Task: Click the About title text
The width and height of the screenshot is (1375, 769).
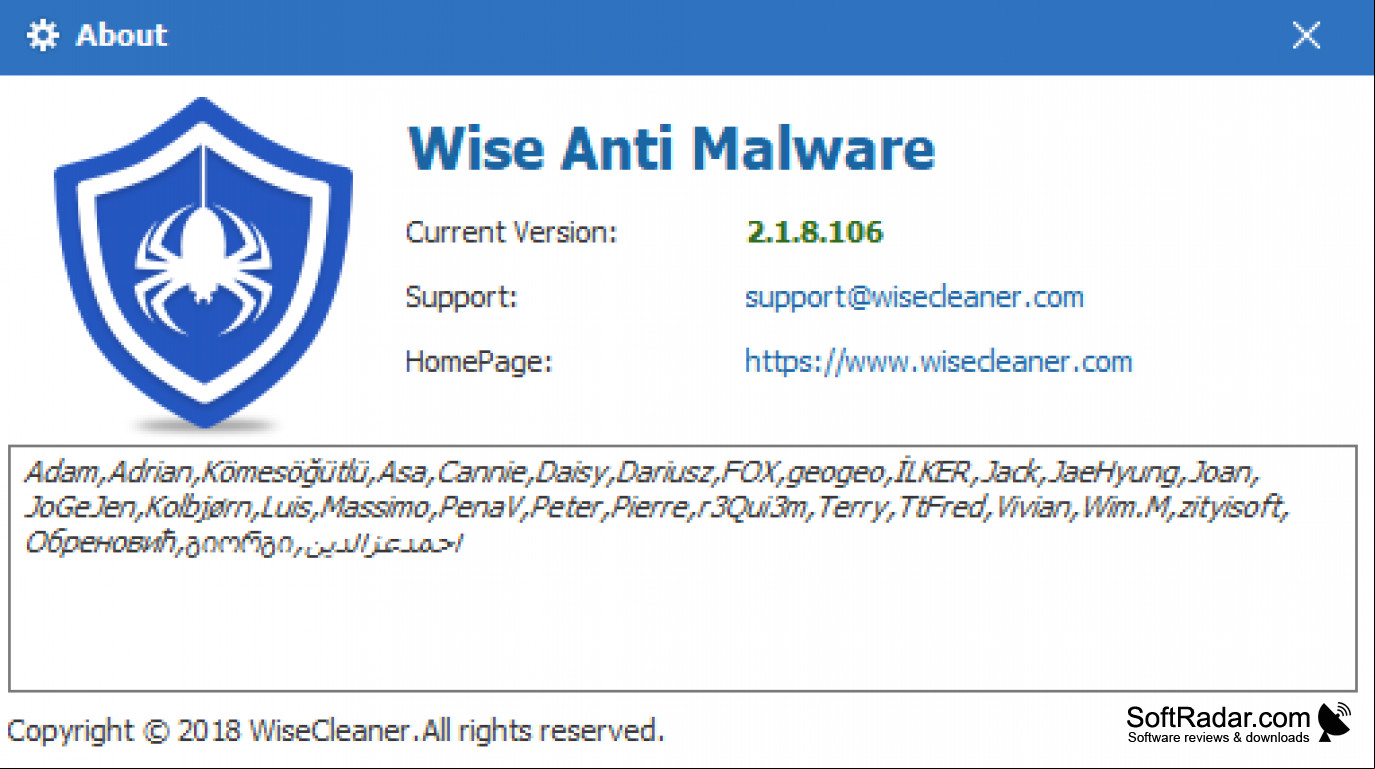Action: (x=122, y=36)
